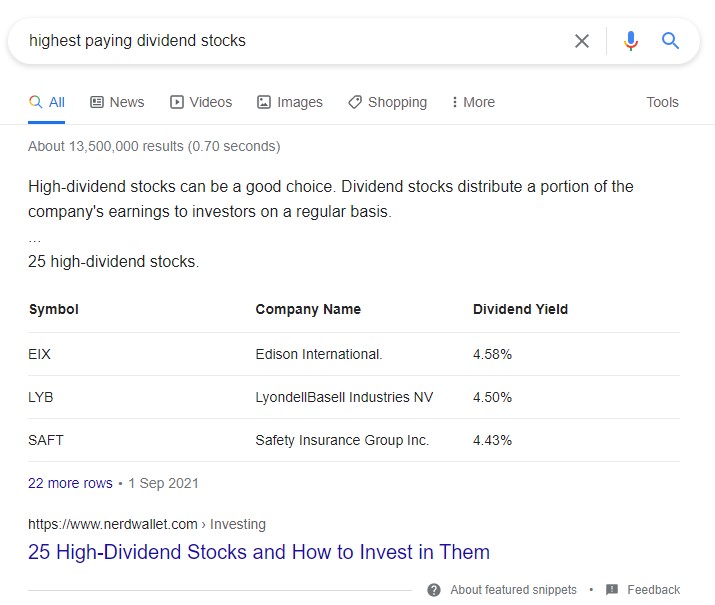Image resolution: width=715 pixels, height=605 pixels.
Task: Click LyondellBasell Industries NV company name
Action: pos(344,397)
